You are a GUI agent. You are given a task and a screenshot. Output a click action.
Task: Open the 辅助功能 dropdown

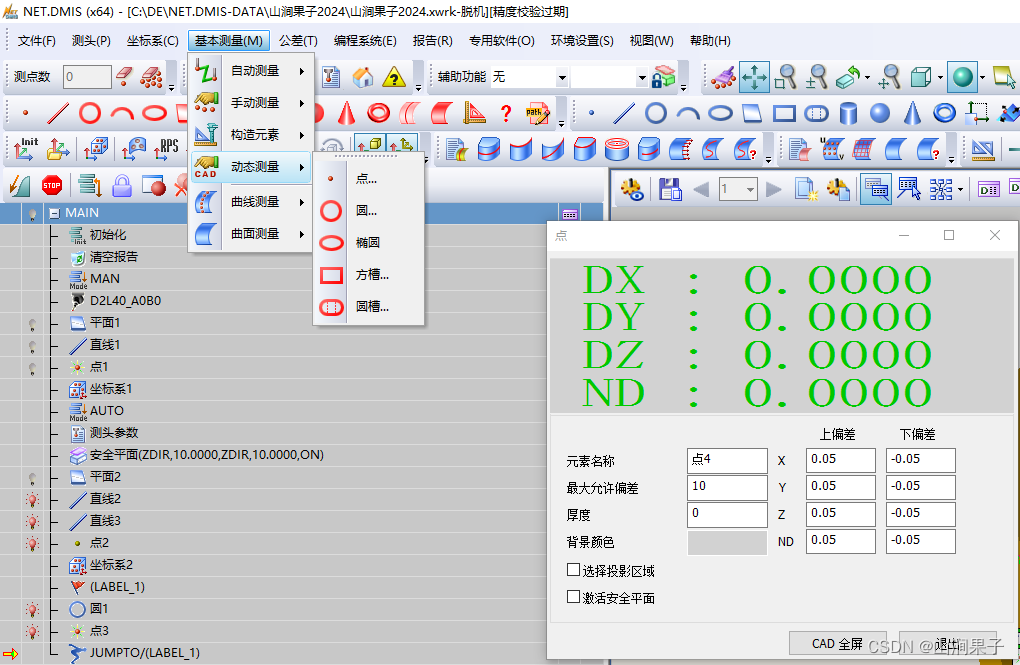coord(562,78)
